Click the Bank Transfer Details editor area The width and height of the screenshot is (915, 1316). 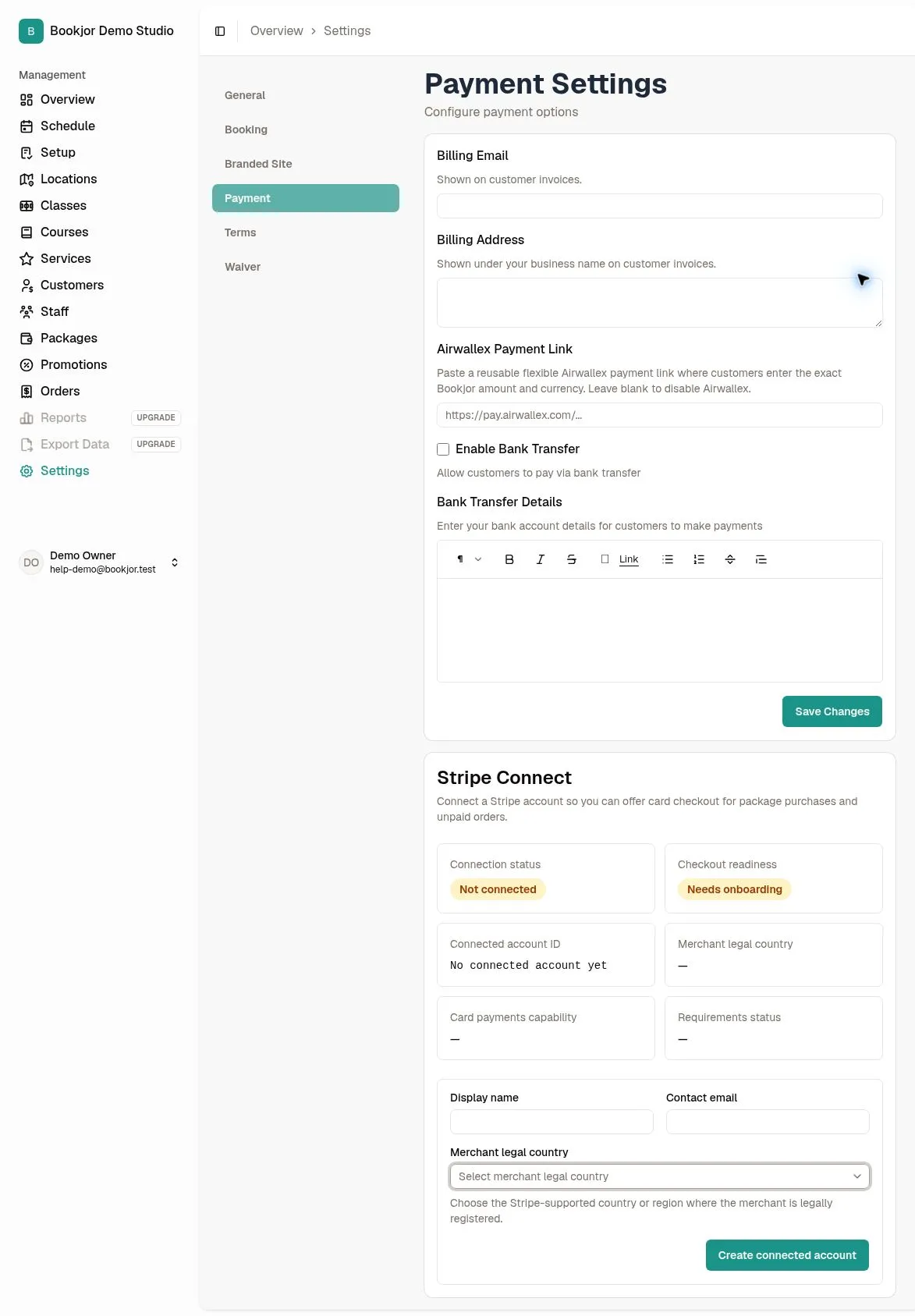point(660,630)
